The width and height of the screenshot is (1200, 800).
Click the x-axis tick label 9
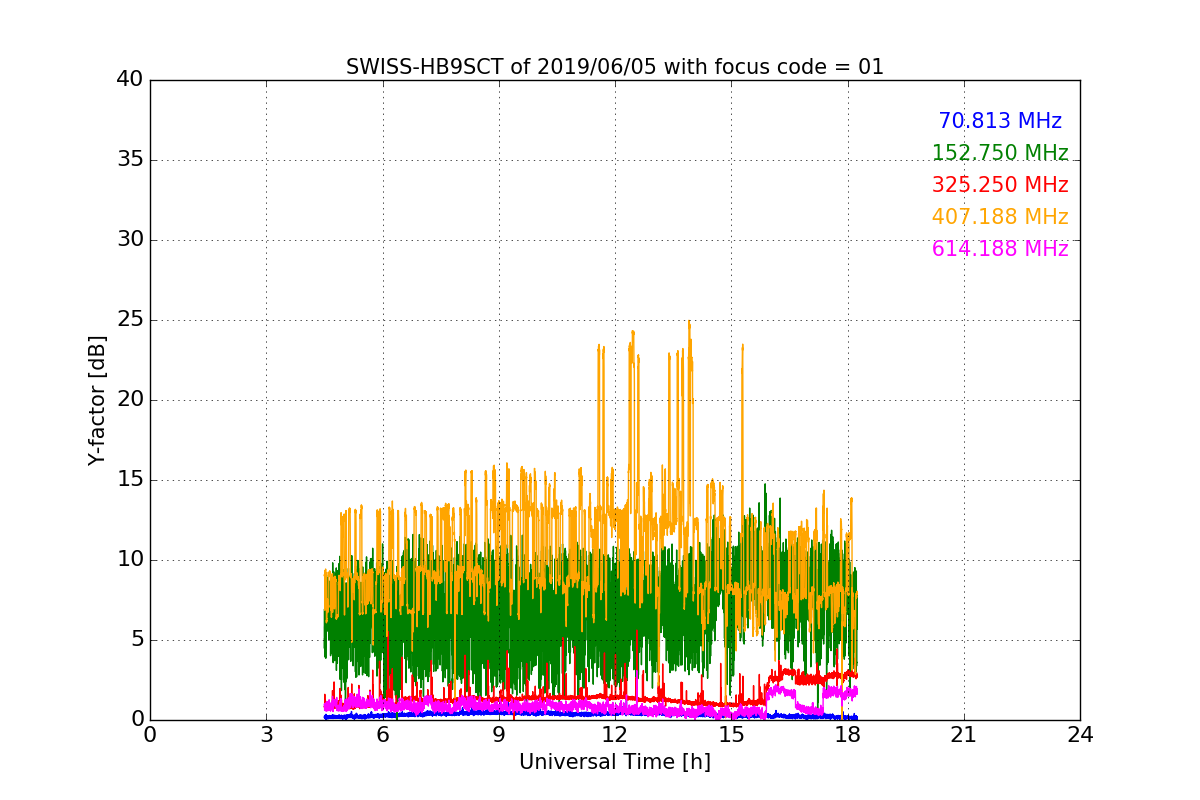pos(499,735)
